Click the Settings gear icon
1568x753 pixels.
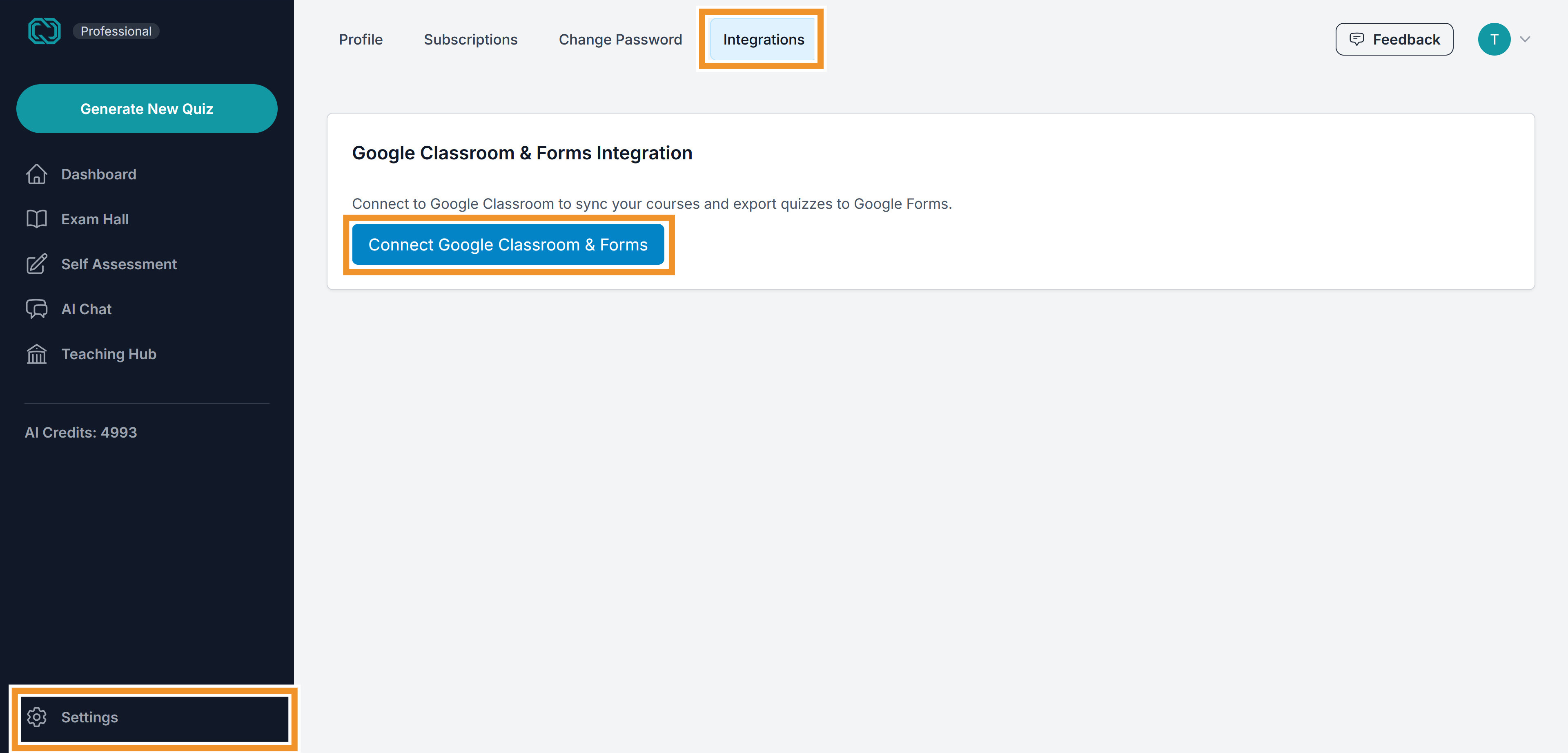point(36,717)
